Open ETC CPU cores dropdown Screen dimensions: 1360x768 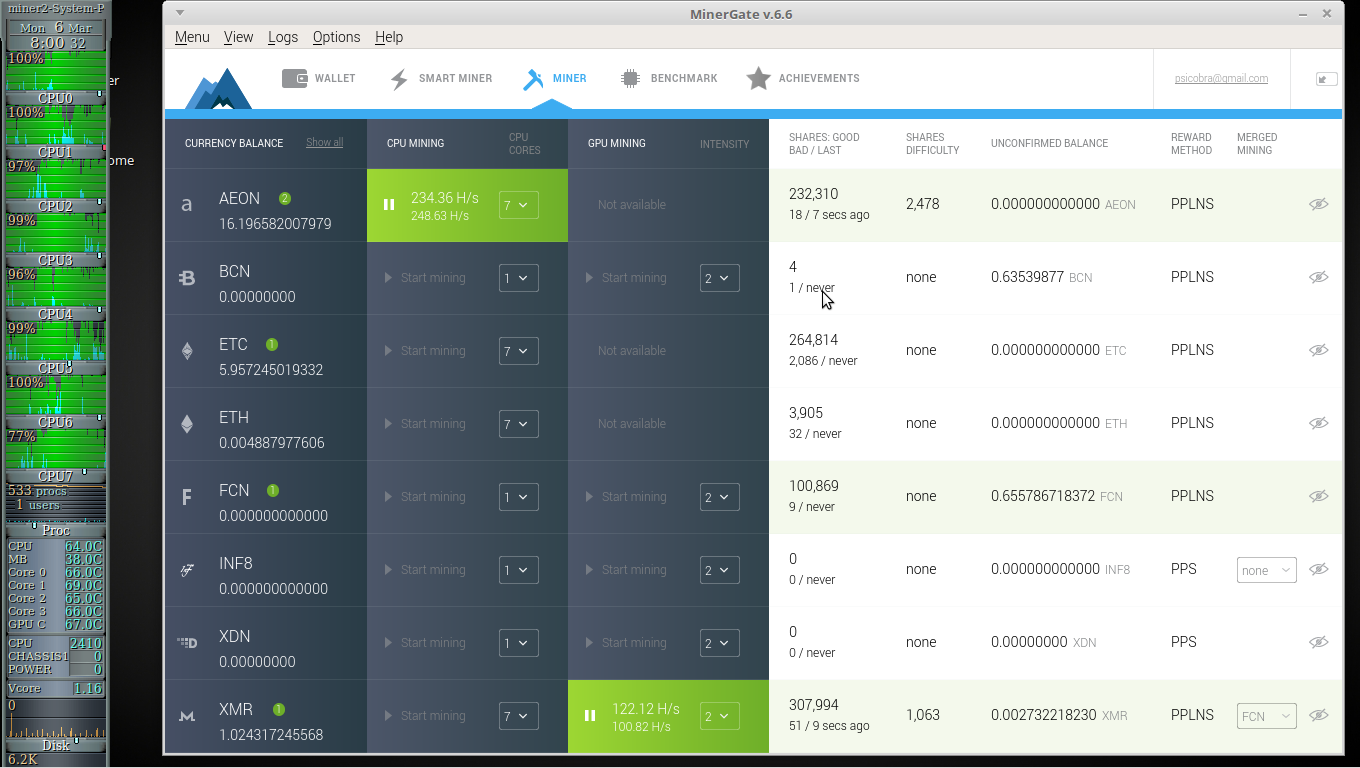tap(519, 351)
